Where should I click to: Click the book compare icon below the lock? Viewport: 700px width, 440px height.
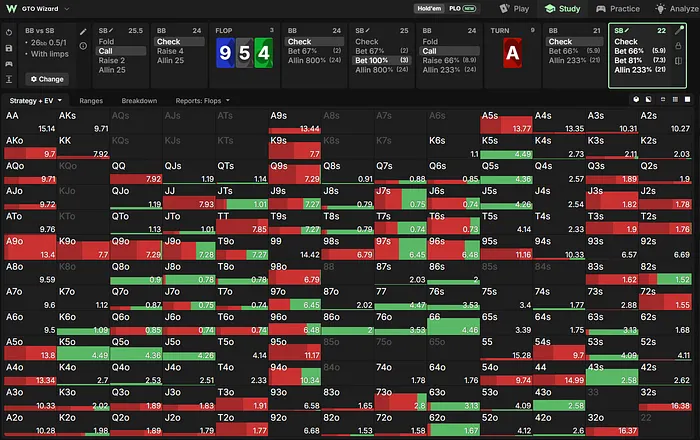tap(678, 61)
